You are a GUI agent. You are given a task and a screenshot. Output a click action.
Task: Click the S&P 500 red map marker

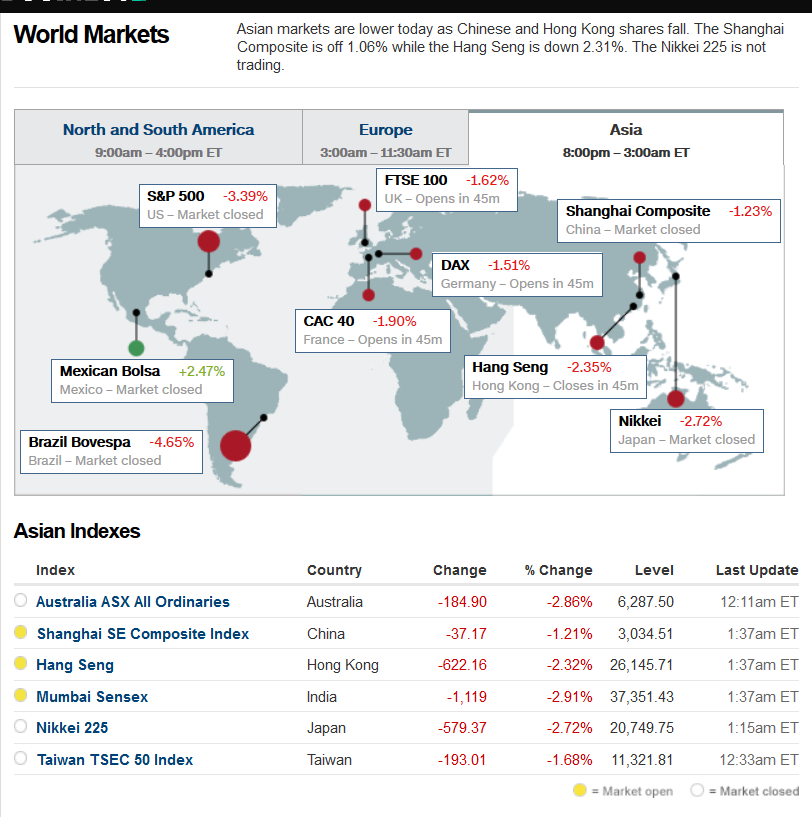tap(208, 242)
